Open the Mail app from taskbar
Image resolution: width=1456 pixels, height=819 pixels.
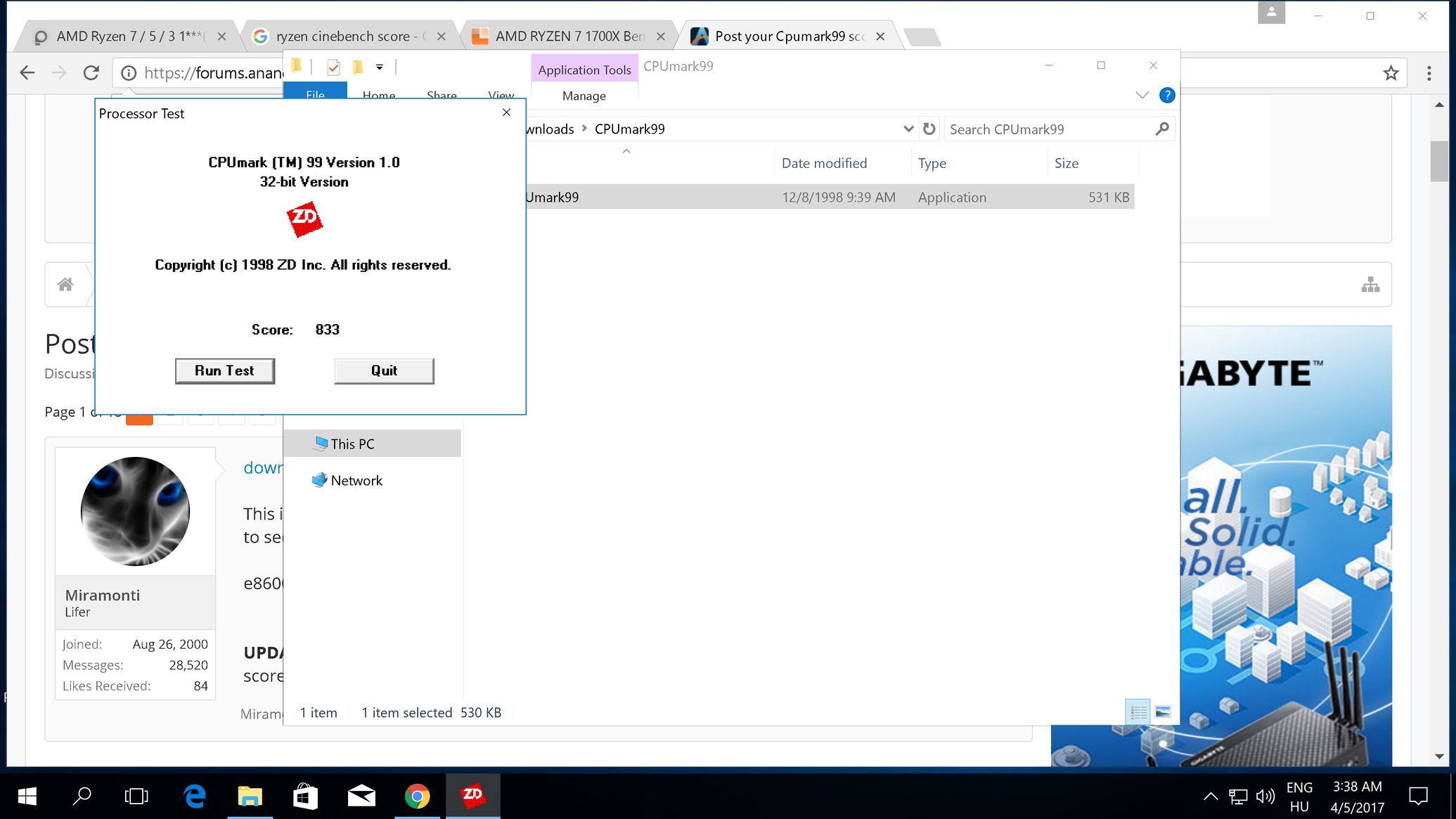click(x=361, y=796)
